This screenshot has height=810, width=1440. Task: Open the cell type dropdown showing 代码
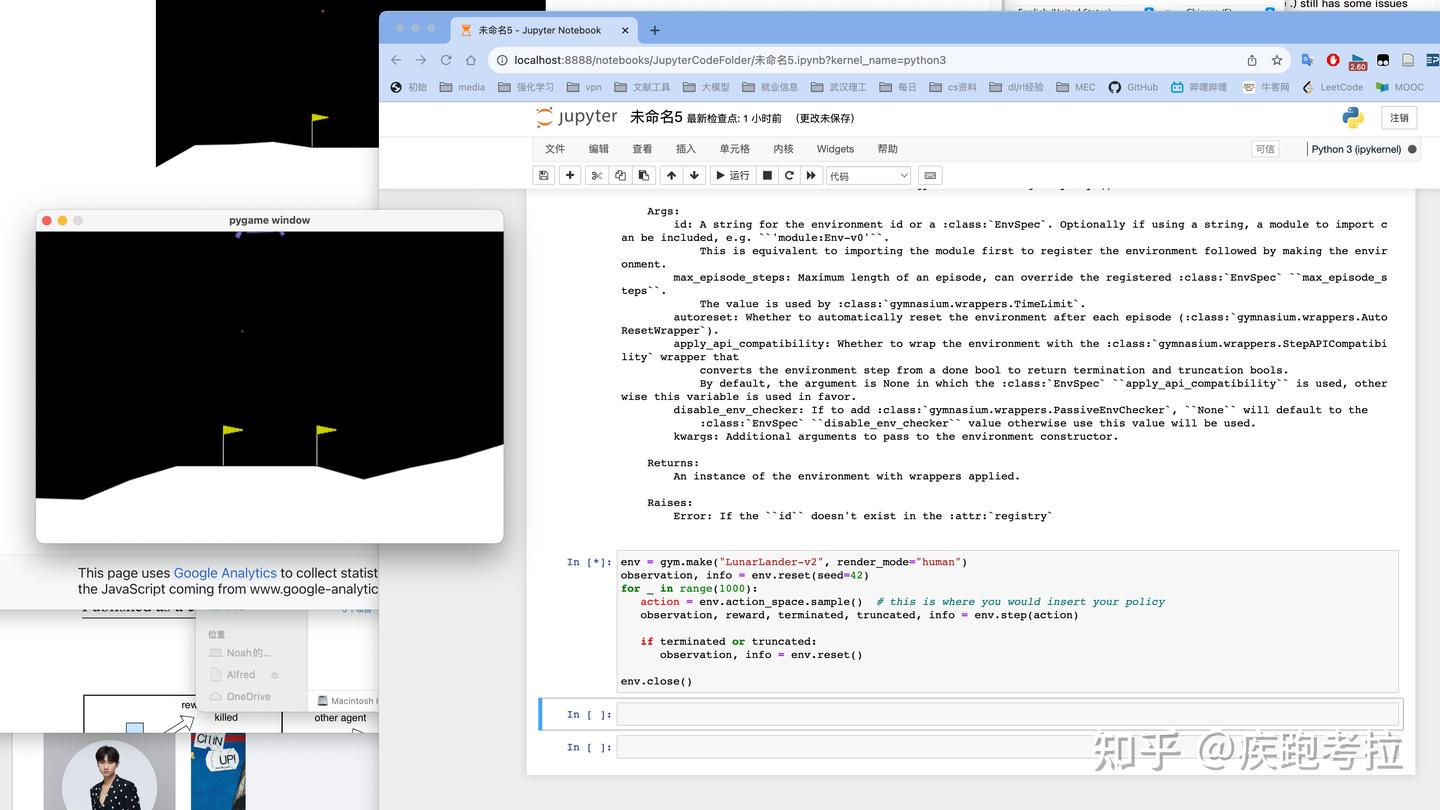[868, 176]
